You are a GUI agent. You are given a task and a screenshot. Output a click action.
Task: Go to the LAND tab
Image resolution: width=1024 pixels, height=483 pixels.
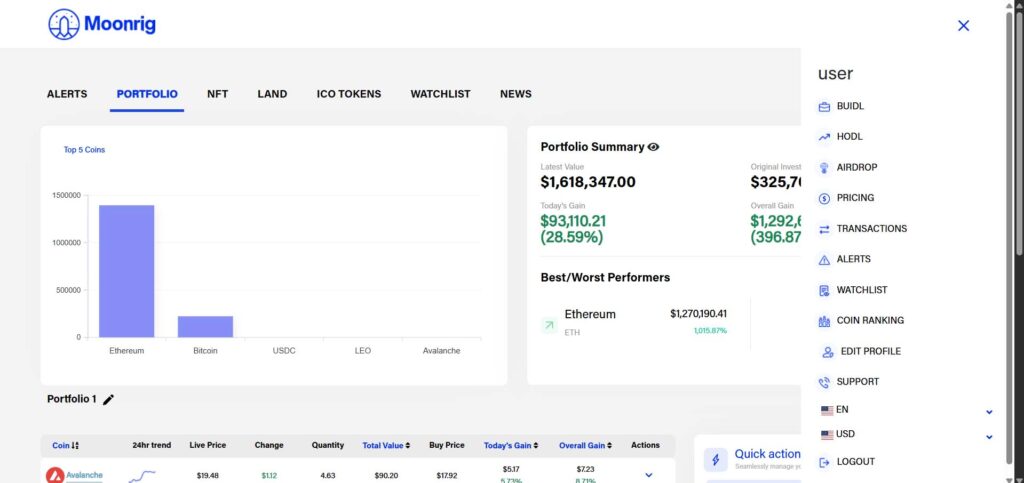[272, 94]
